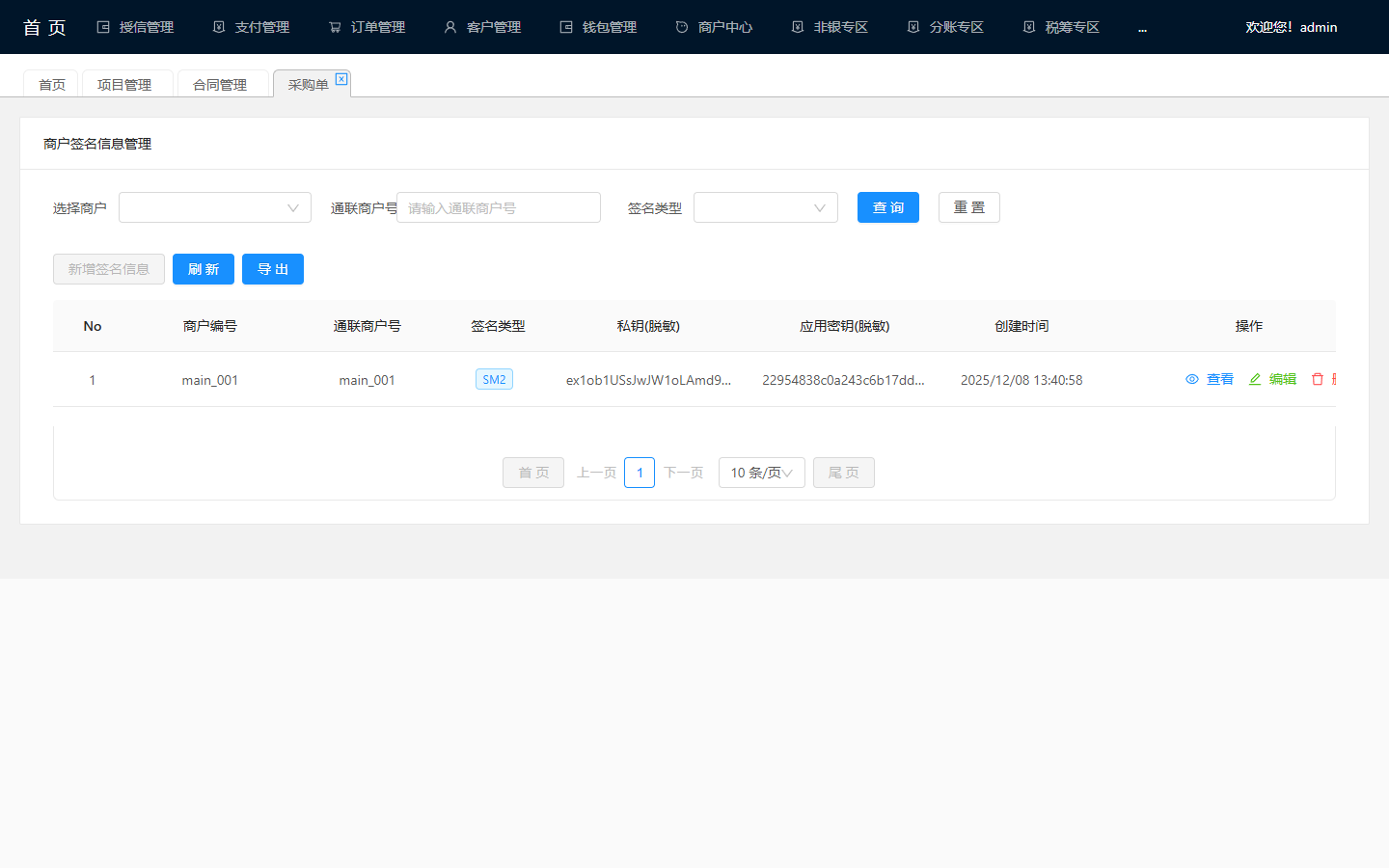Click the 应用密钥(脱敏) column header

point(844,326)
